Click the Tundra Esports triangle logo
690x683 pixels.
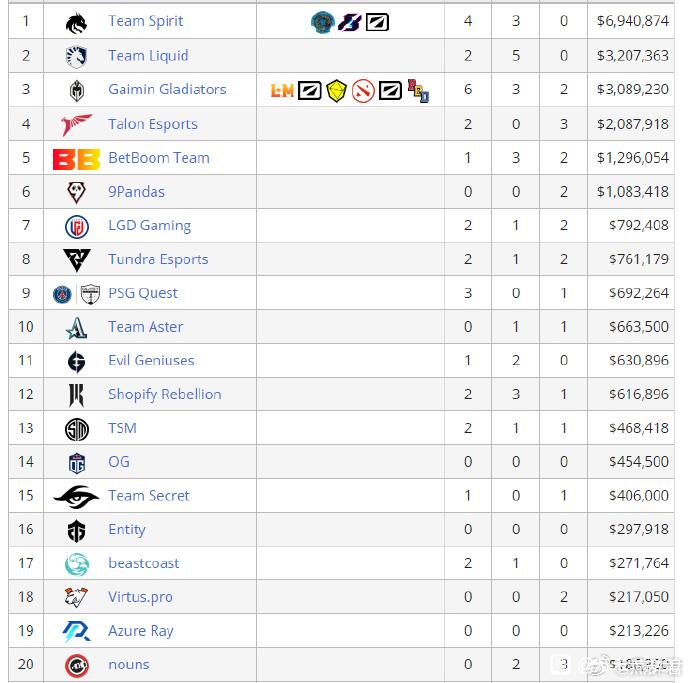point(77,260)
